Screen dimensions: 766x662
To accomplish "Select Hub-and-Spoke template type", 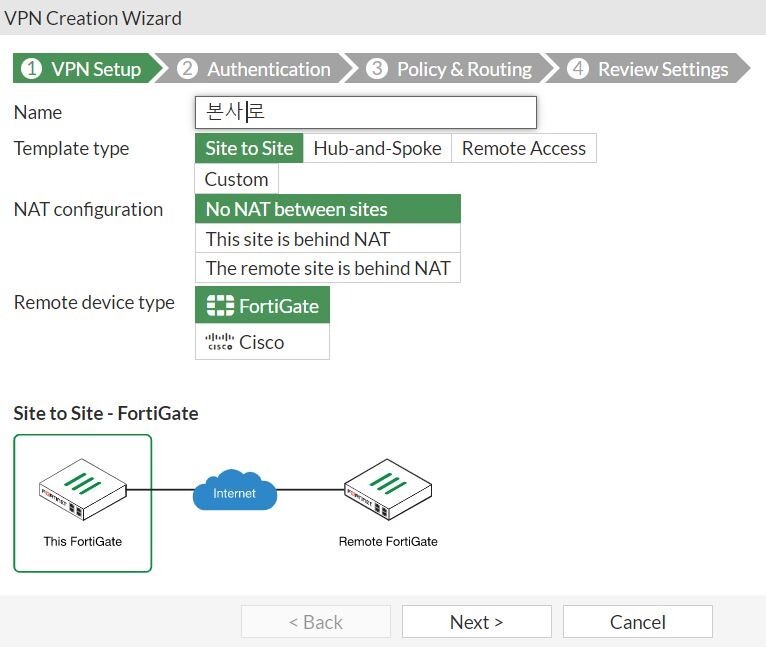I will [x=377, y=148].
